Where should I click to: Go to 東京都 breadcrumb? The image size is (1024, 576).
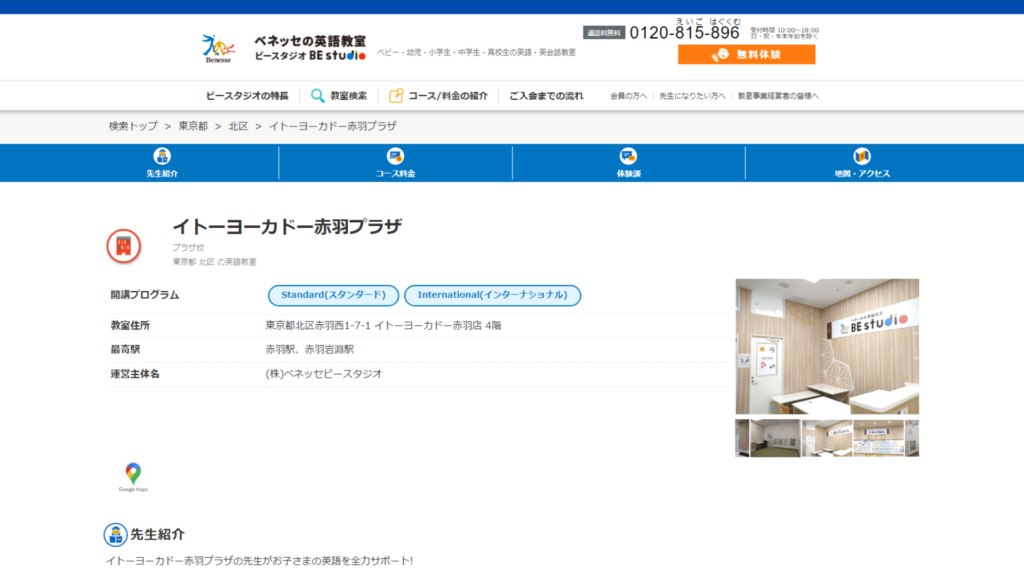point(193,126)
